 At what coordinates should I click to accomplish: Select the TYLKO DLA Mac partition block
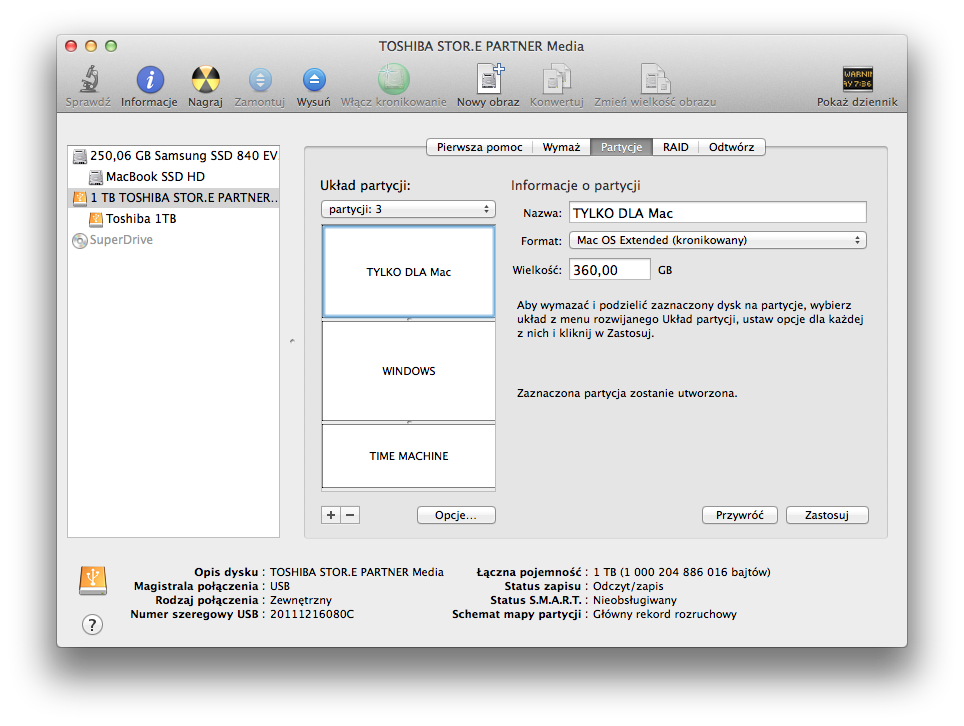[x=408, y=271]
